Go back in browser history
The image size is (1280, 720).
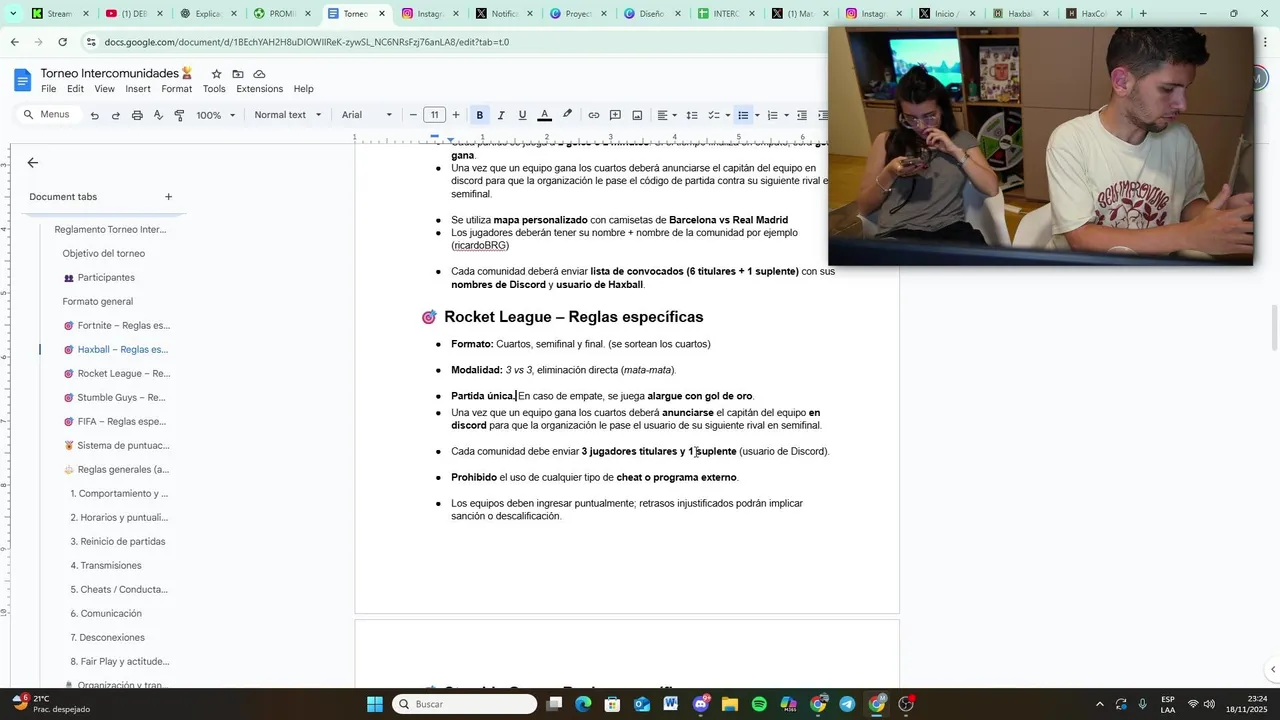click(x=14, y=42)
